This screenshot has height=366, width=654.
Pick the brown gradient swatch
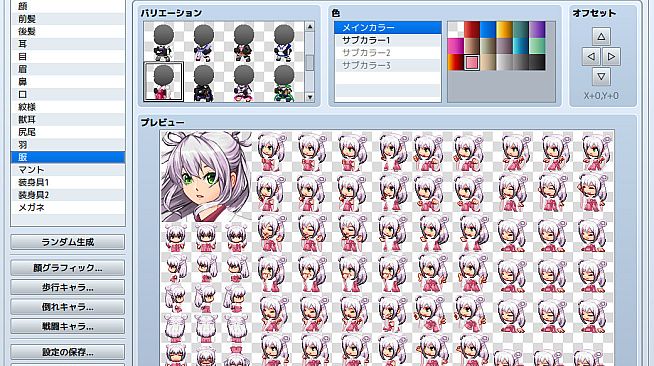(x=472, y=46)
